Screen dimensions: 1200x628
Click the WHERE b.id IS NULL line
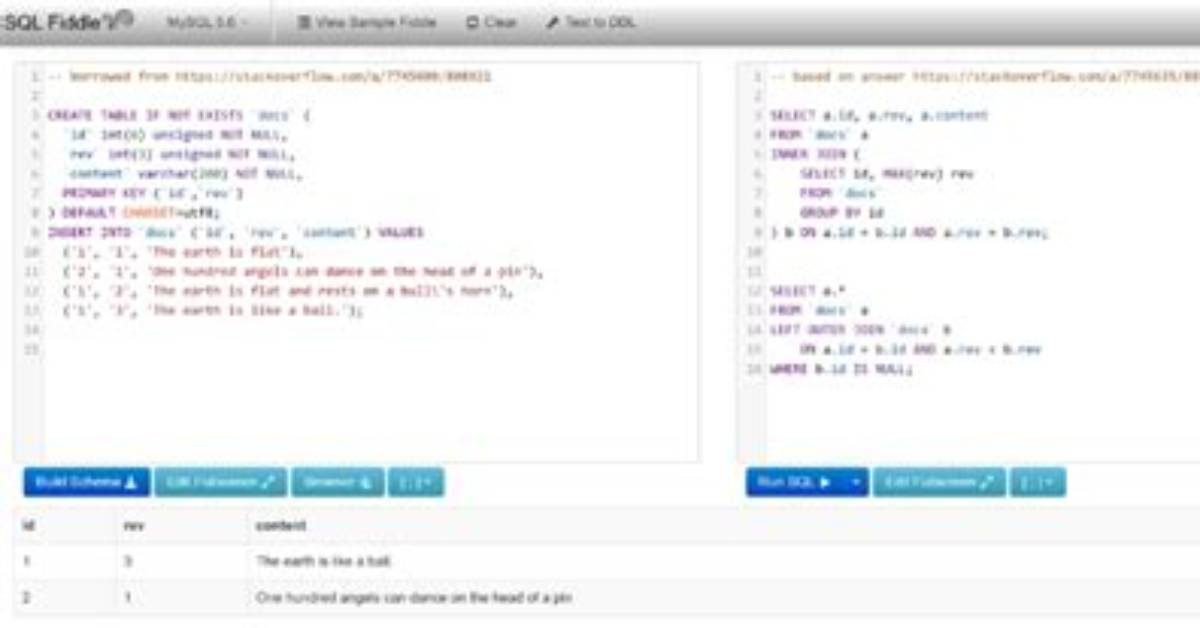point(841,368)
